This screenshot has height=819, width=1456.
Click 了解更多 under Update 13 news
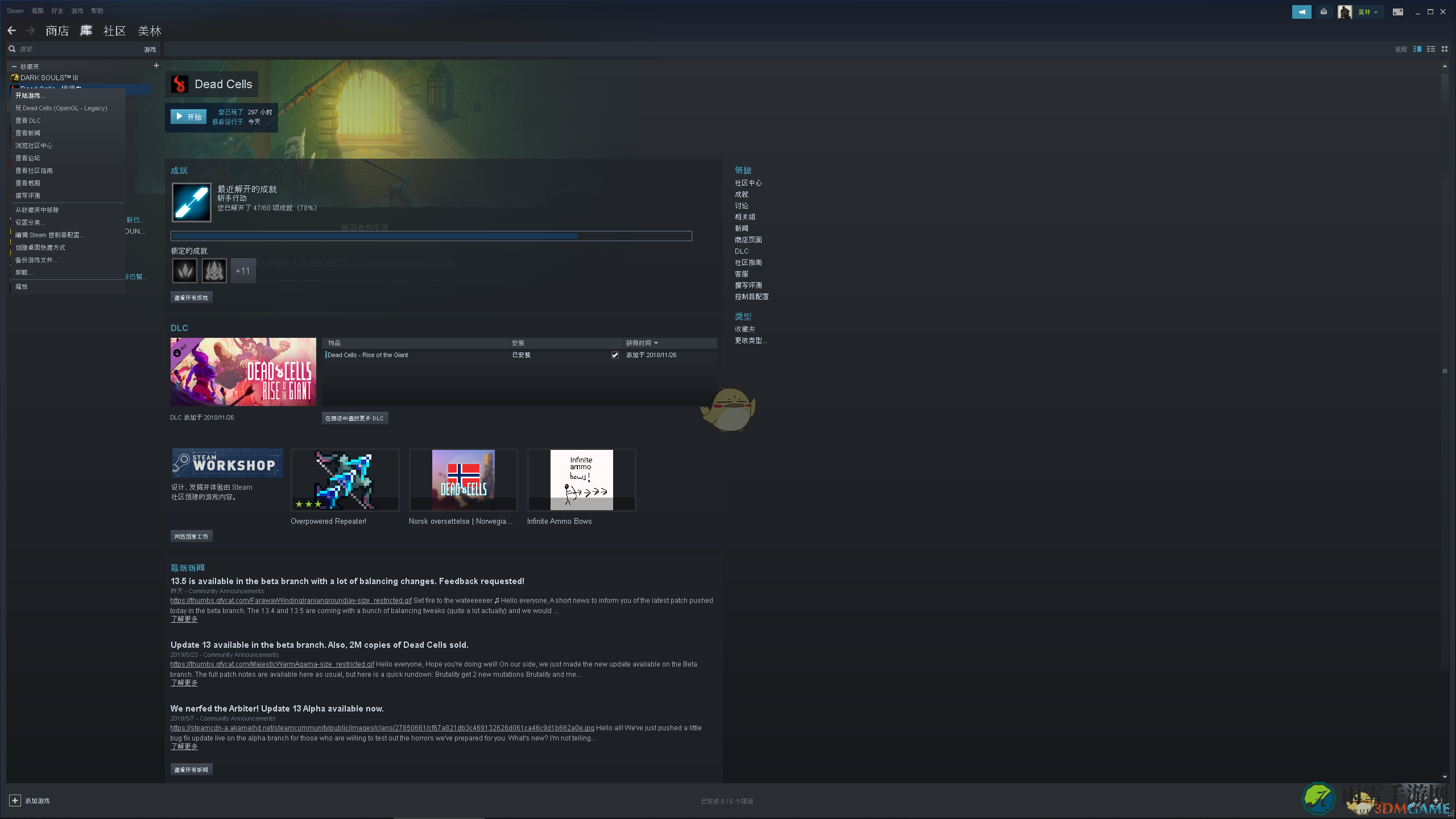[184, 683]
